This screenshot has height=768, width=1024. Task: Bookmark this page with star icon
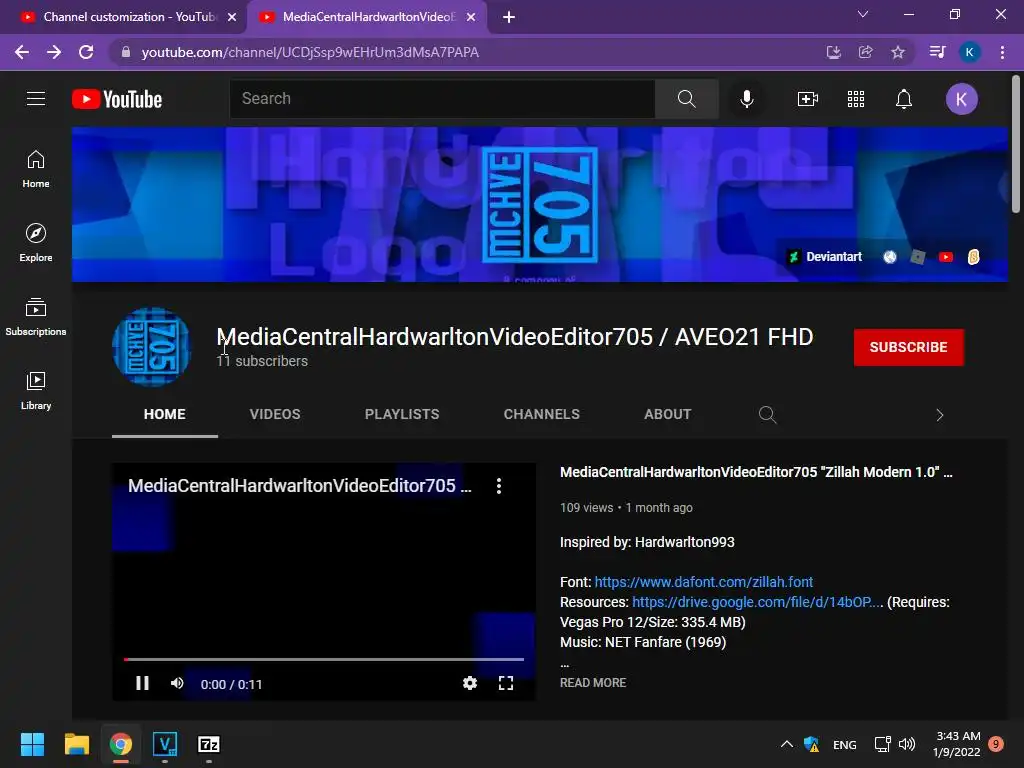click(898, 52)
